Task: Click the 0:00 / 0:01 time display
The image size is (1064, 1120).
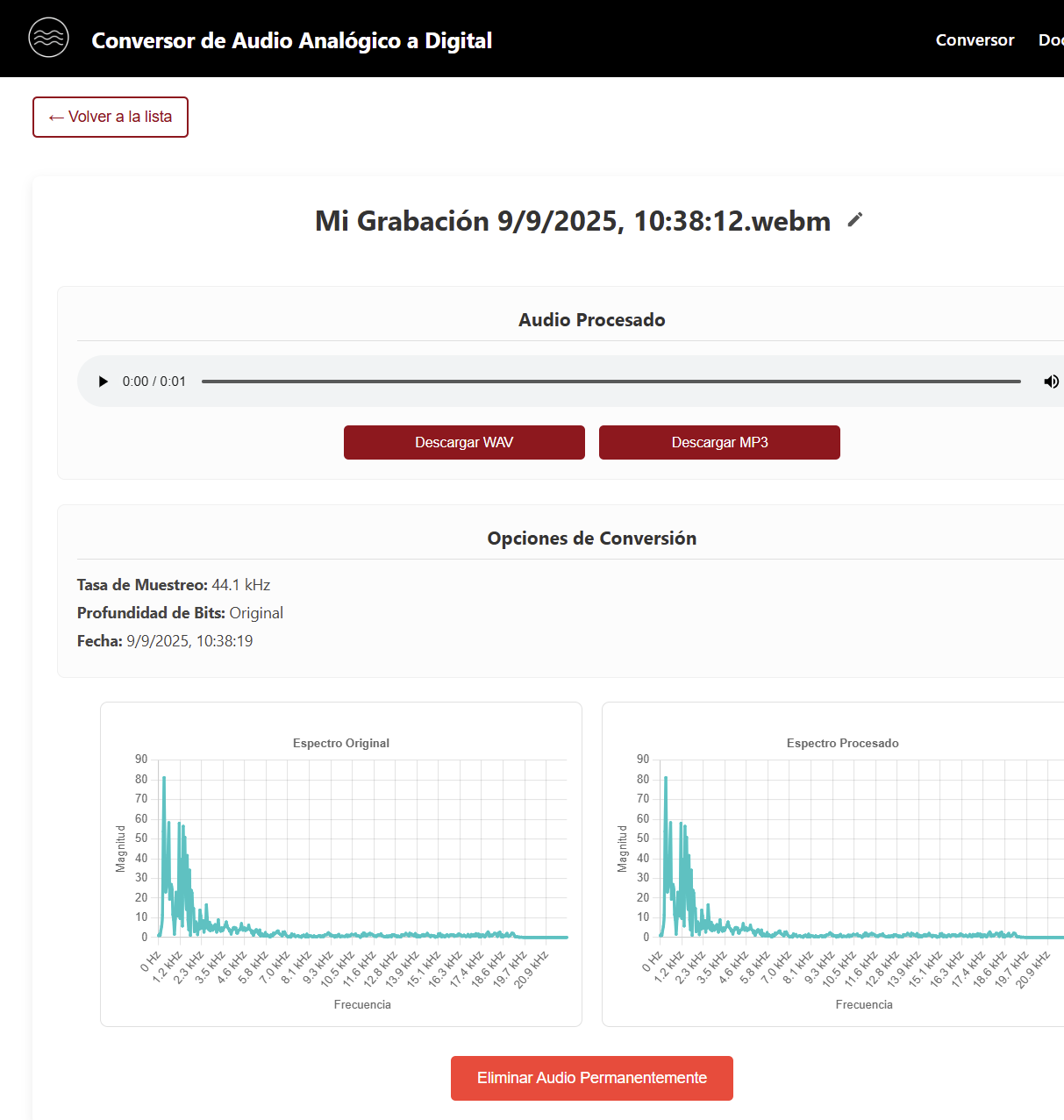Action: click(154, 382)
